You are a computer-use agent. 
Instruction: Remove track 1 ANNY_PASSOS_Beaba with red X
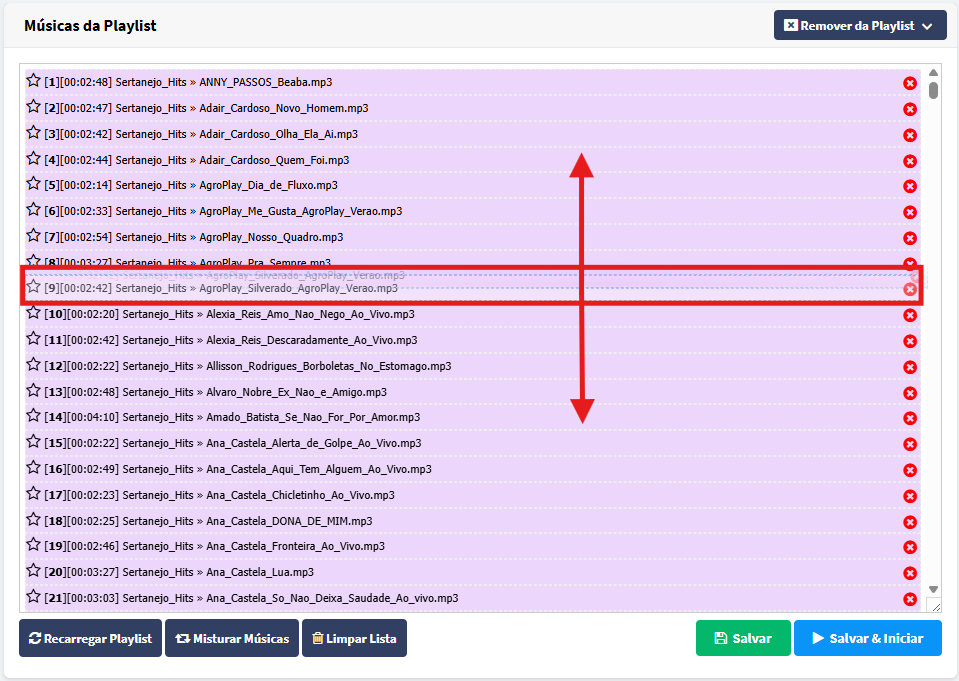[910, 84]
